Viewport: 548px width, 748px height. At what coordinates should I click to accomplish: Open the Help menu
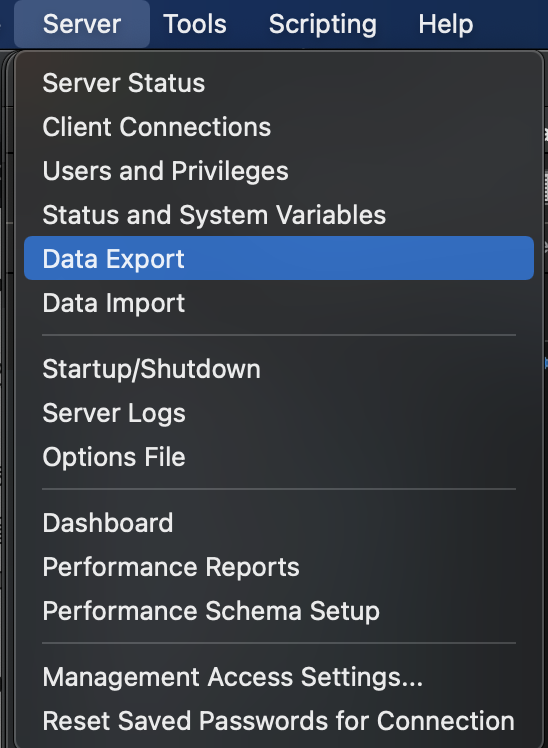click(x=445, y=24)
